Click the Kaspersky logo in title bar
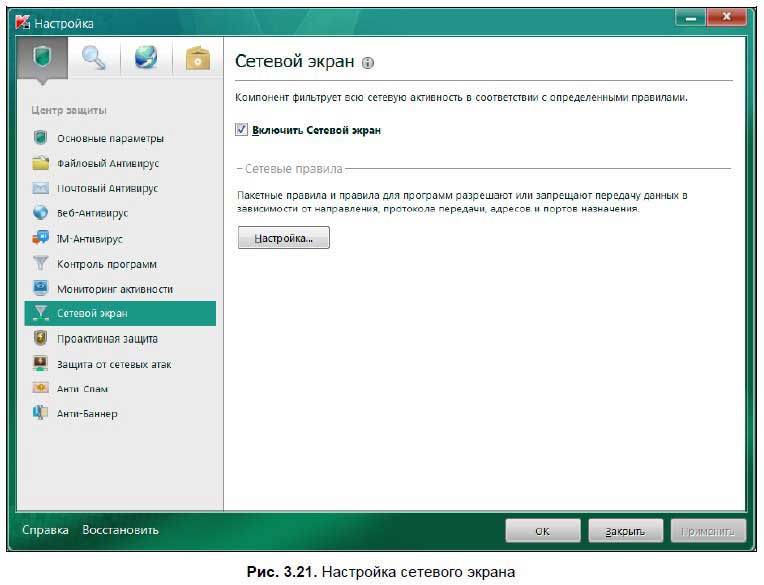 [x=22, y=22]
